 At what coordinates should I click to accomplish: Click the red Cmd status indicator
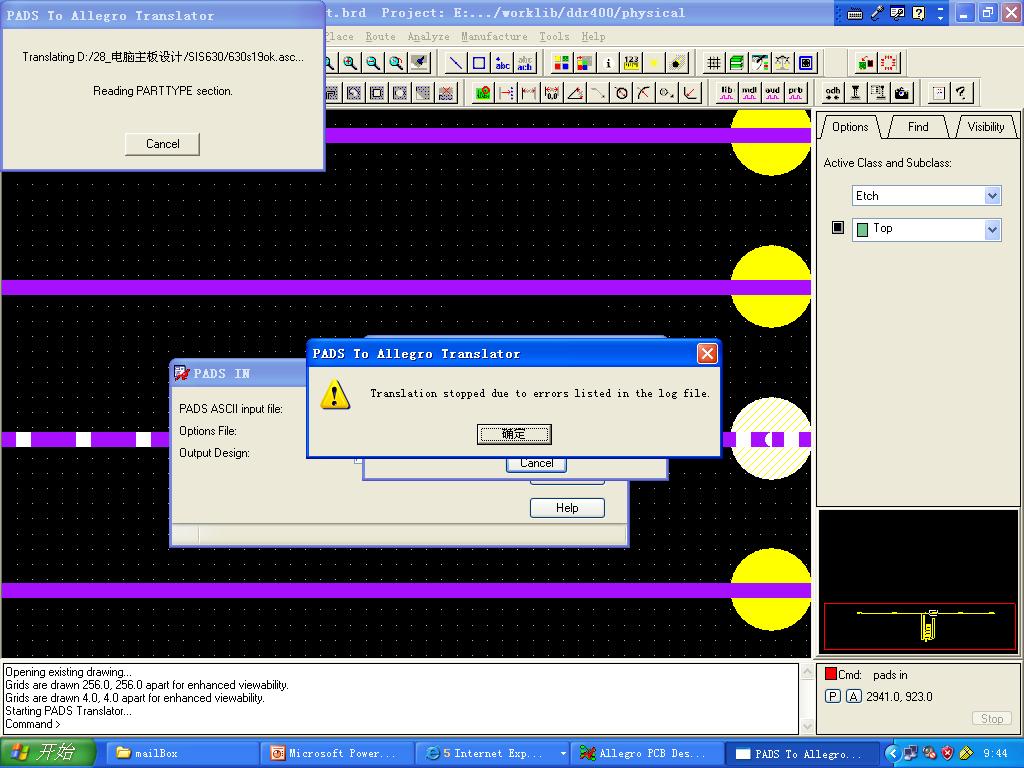coord(831,674)
